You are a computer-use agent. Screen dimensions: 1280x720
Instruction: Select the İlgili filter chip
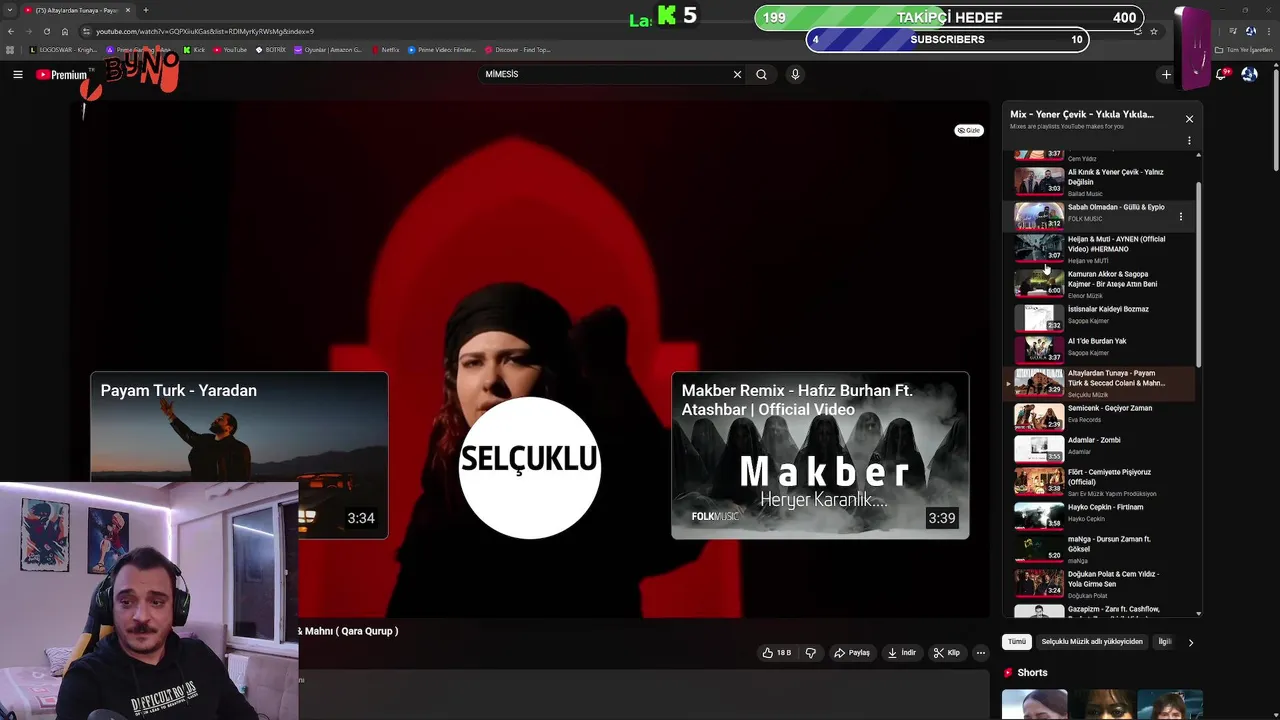(1164, 642)
